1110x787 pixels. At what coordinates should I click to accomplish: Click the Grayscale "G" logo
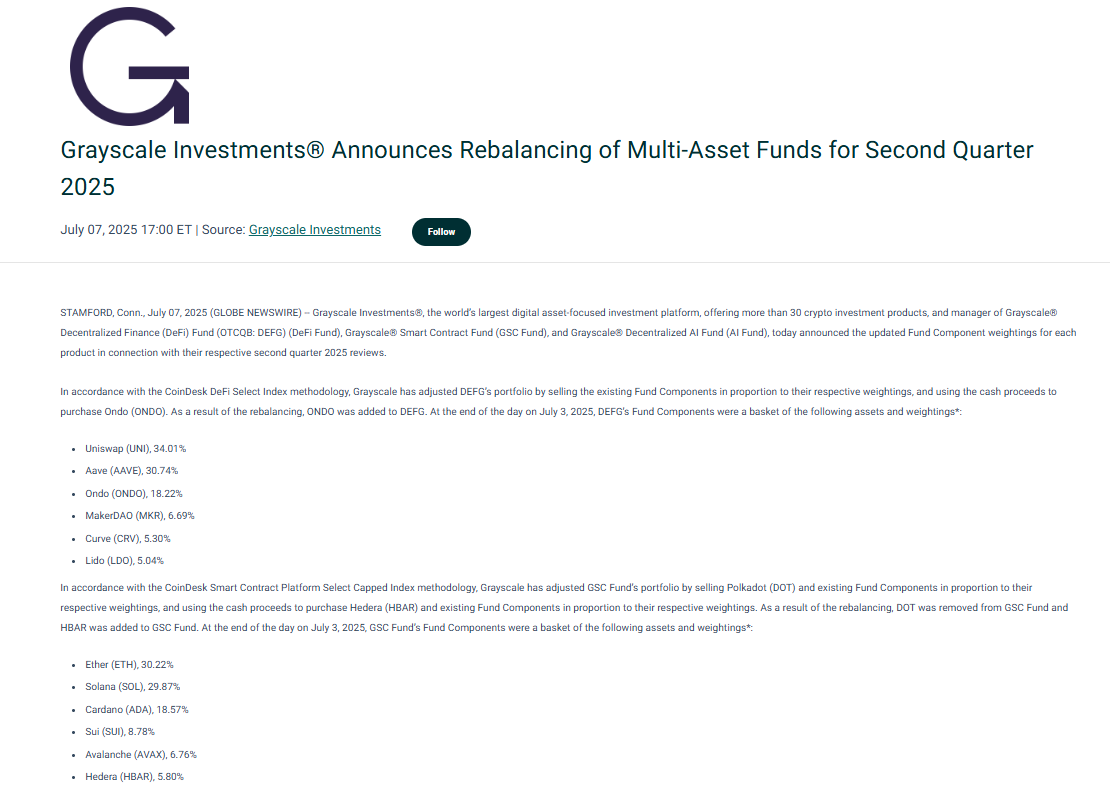tap(128, 65)
